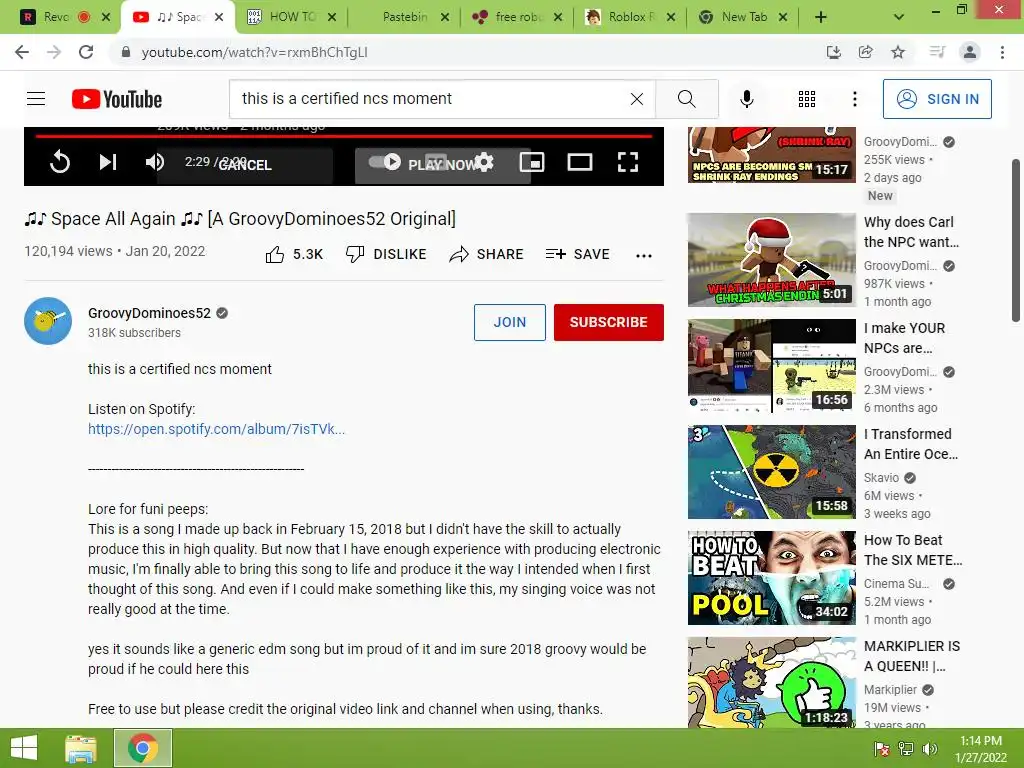
Task: Clear the search box with X
Action: tap(637, 99)
